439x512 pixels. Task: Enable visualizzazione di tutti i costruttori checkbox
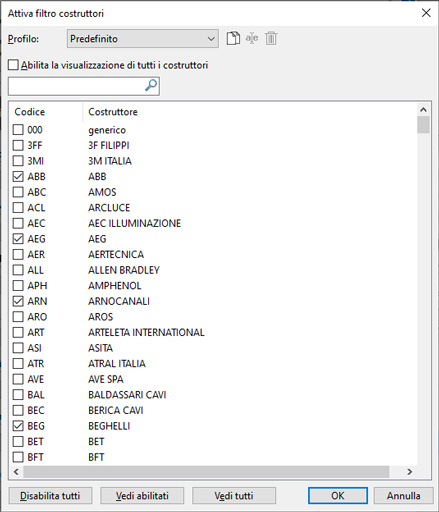13,65
